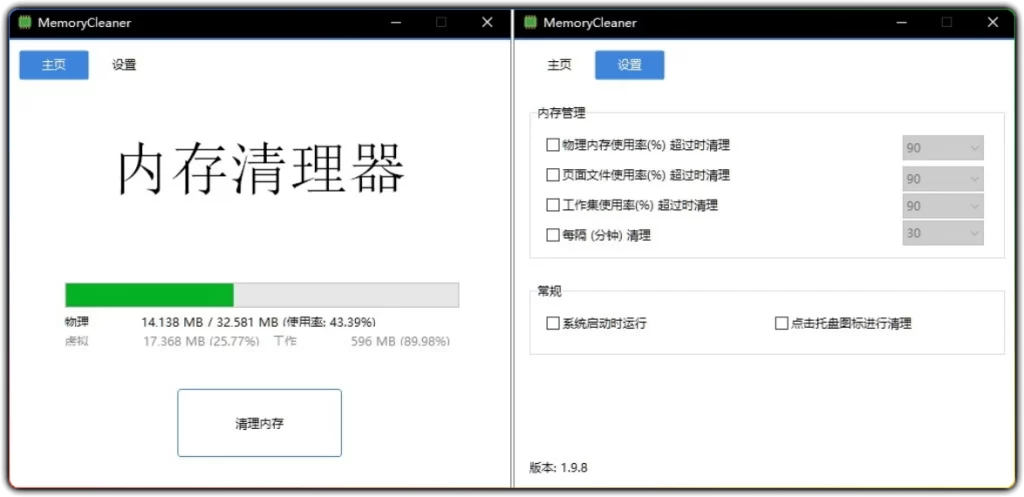This screenshot has height=497, width=1024.
Task: Click the 版本: 1.9.8 version text
Action: [558, 468]
